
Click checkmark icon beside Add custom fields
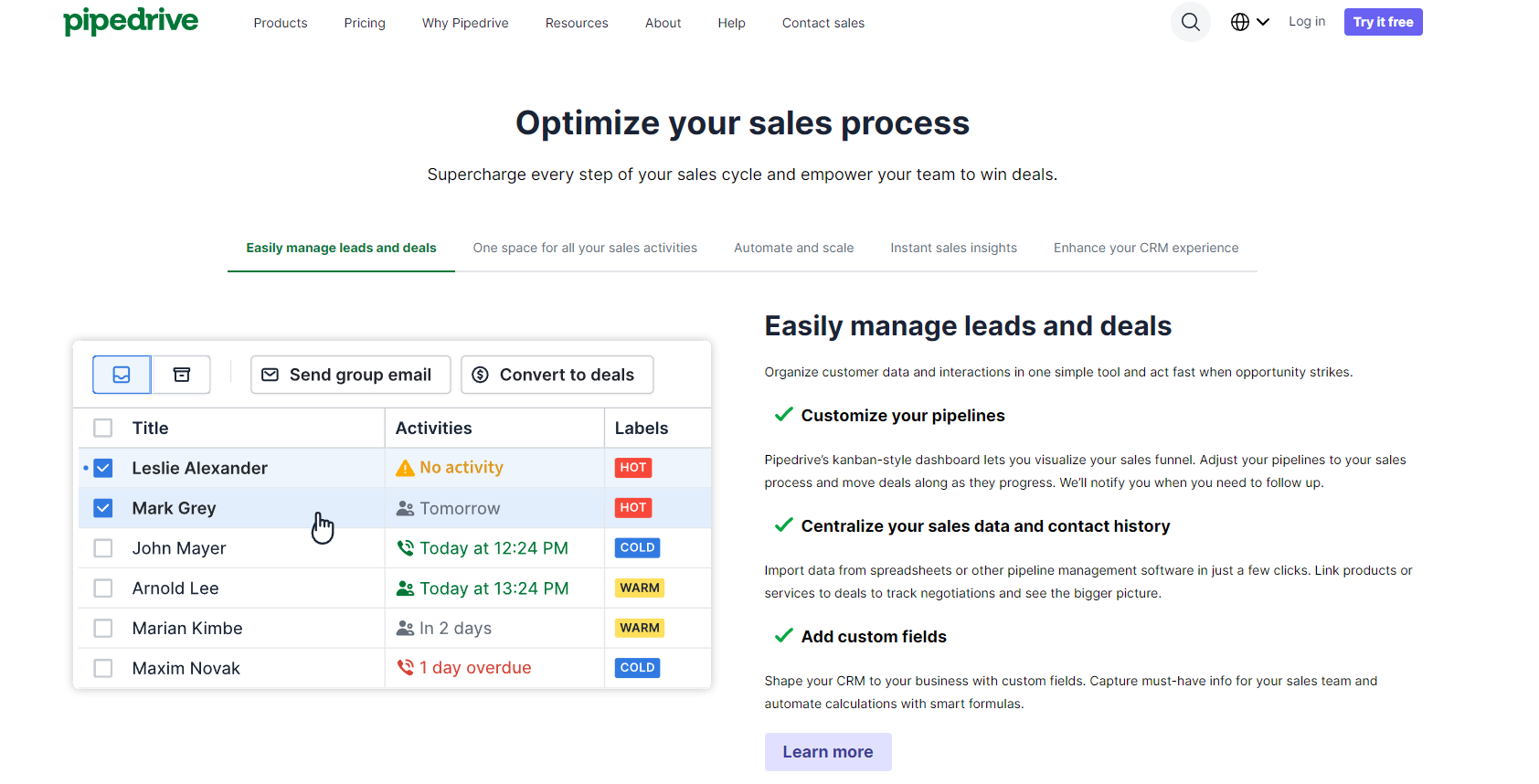pos(783,636)
